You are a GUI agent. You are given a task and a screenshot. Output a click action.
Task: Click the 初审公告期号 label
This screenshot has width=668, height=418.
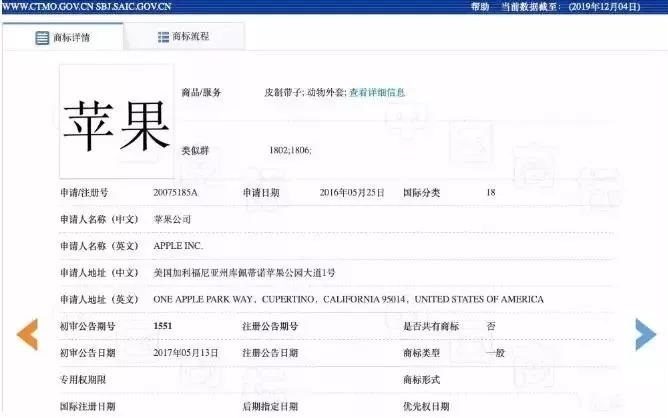(x=87, y=326)
